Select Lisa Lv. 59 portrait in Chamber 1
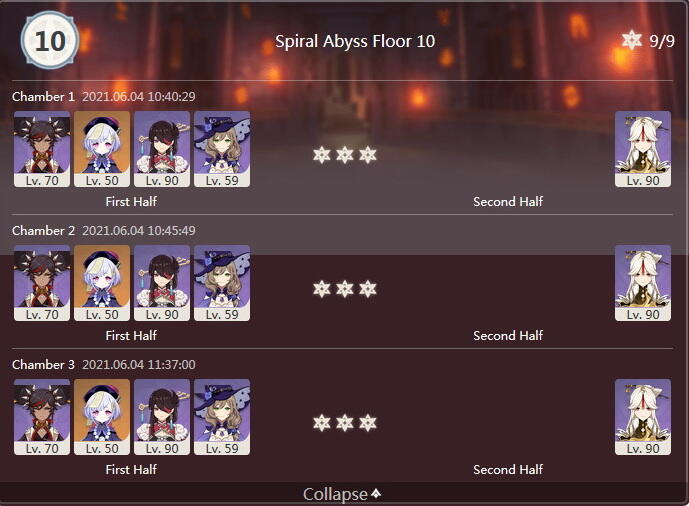 [222, 148]
